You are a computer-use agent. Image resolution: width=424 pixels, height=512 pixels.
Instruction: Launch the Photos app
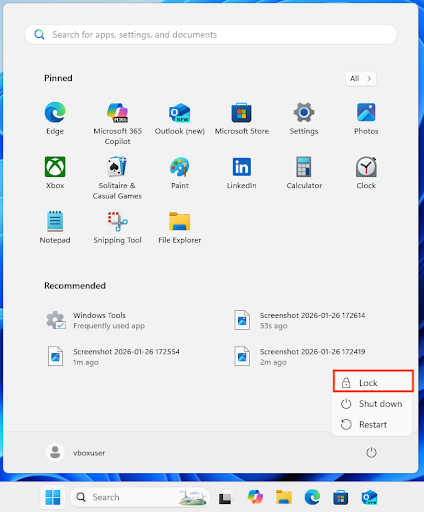coord(366,118)
